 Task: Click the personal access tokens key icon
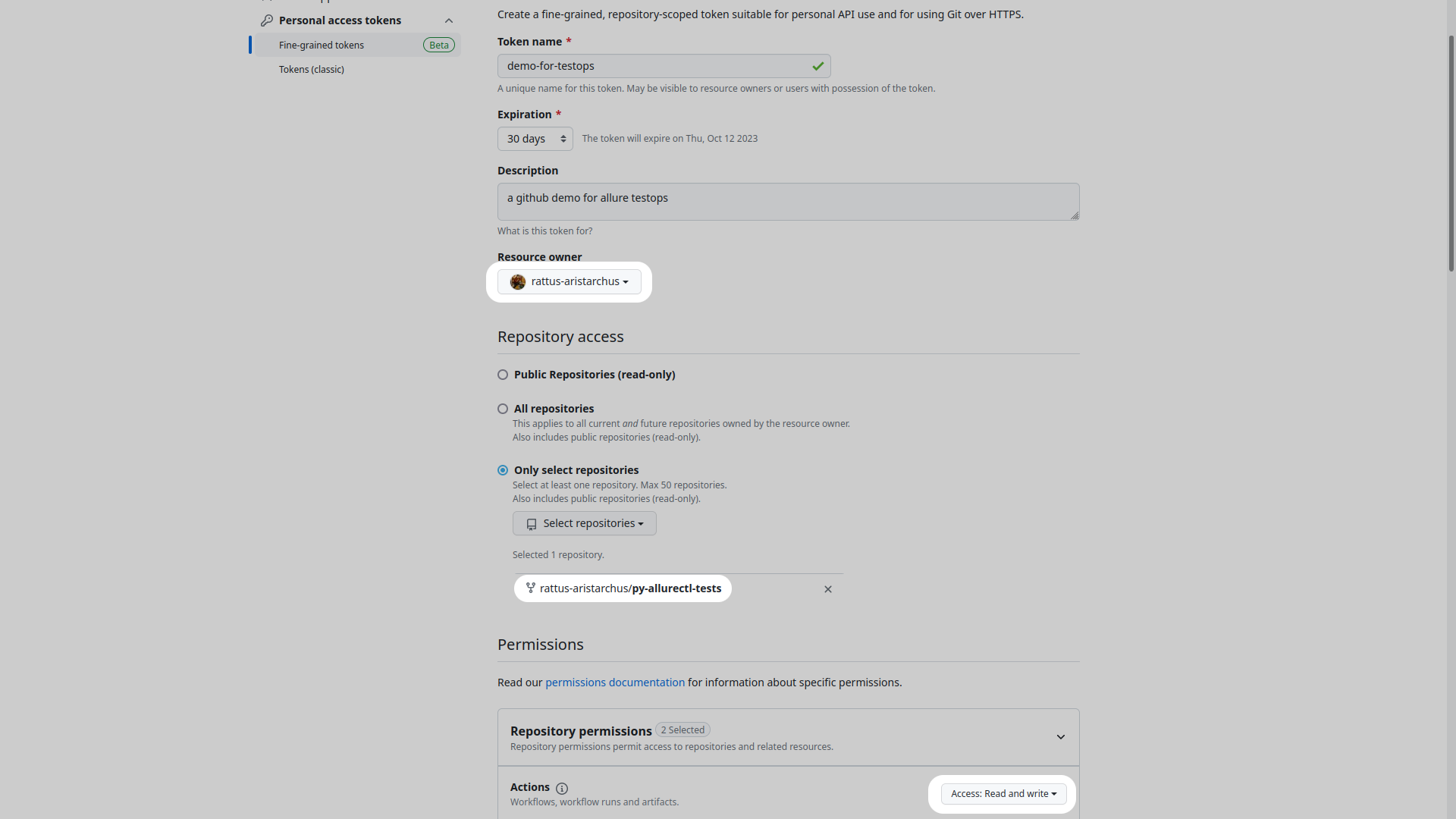pos(265,19)
